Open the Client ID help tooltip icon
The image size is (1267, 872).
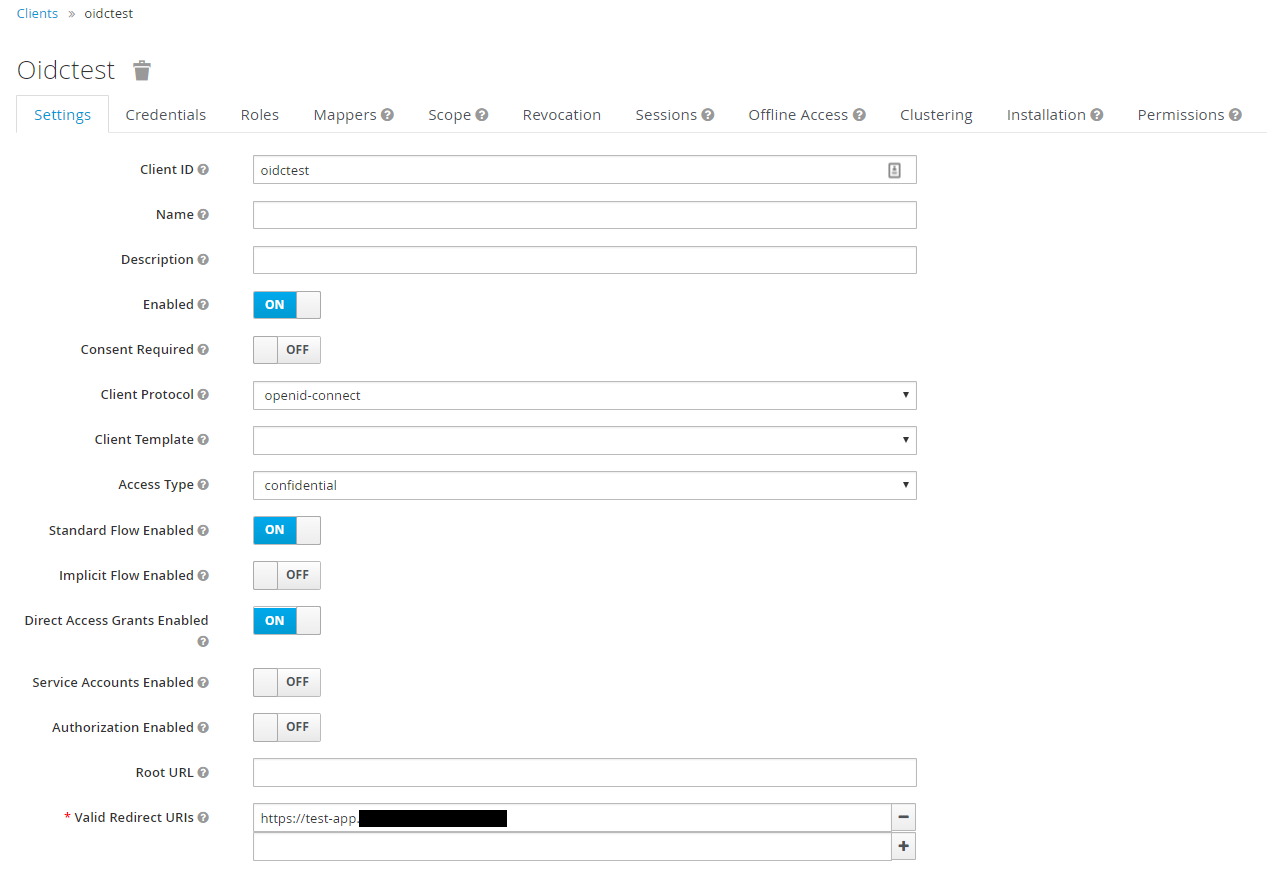203,169
